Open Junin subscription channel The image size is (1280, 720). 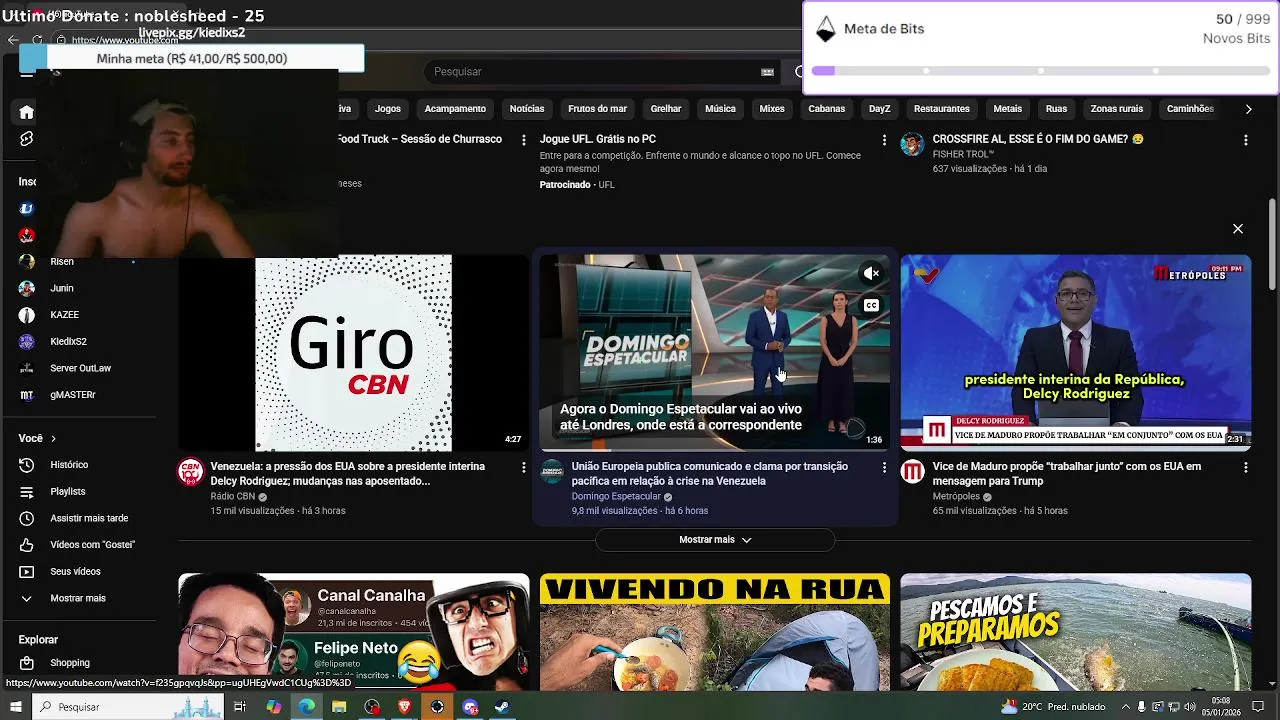[62, 288]
